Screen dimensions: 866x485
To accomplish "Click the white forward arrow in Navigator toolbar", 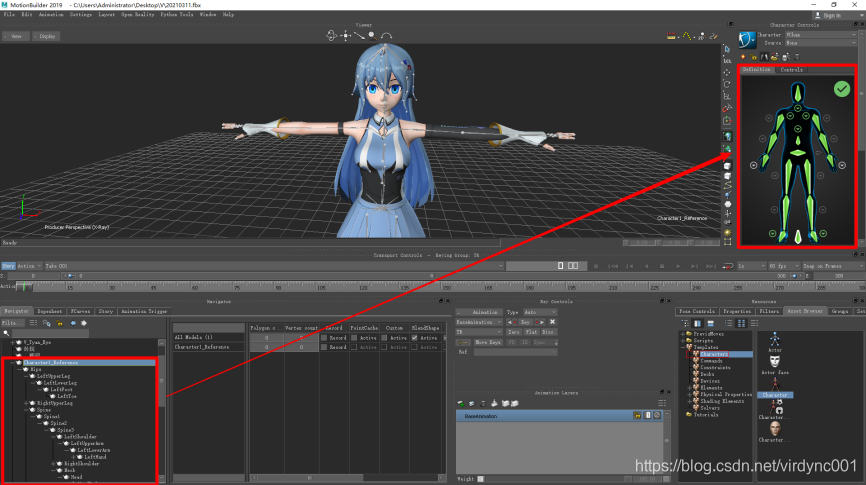I will [84, 323].
